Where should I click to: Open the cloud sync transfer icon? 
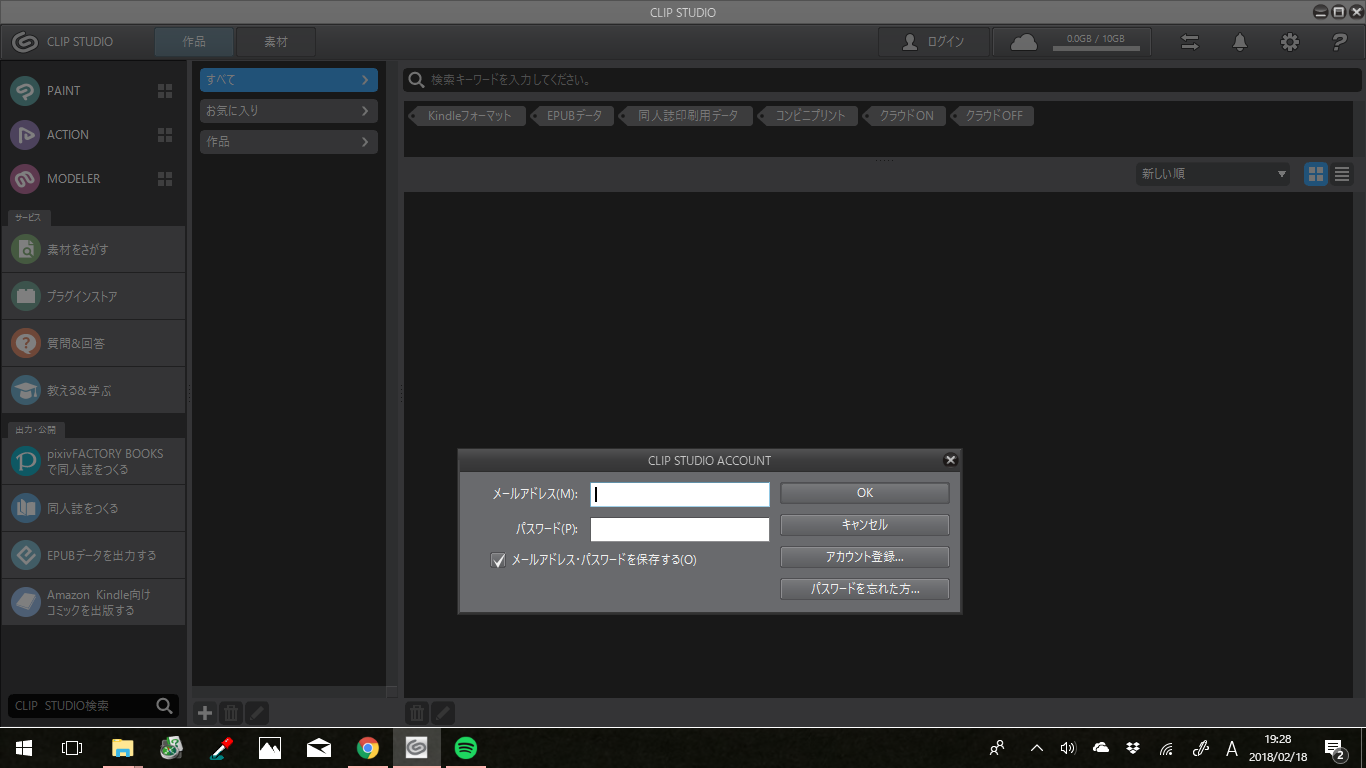pos(1190,42)
